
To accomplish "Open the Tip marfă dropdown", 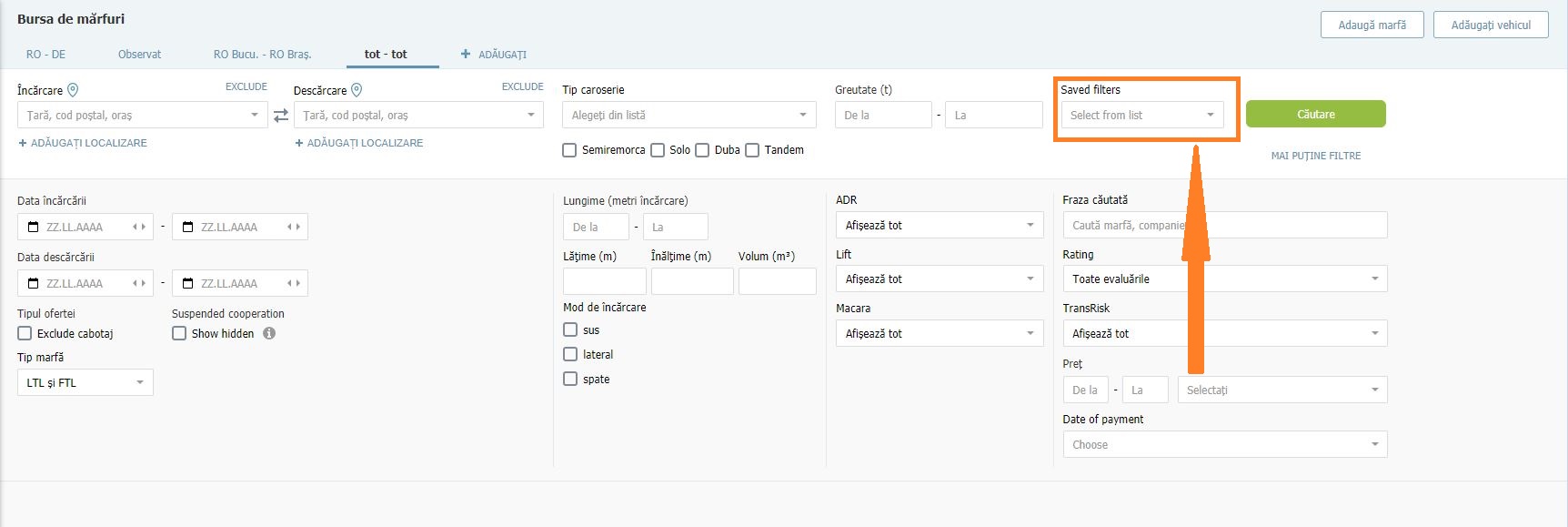I will click(x=85, y=382).
